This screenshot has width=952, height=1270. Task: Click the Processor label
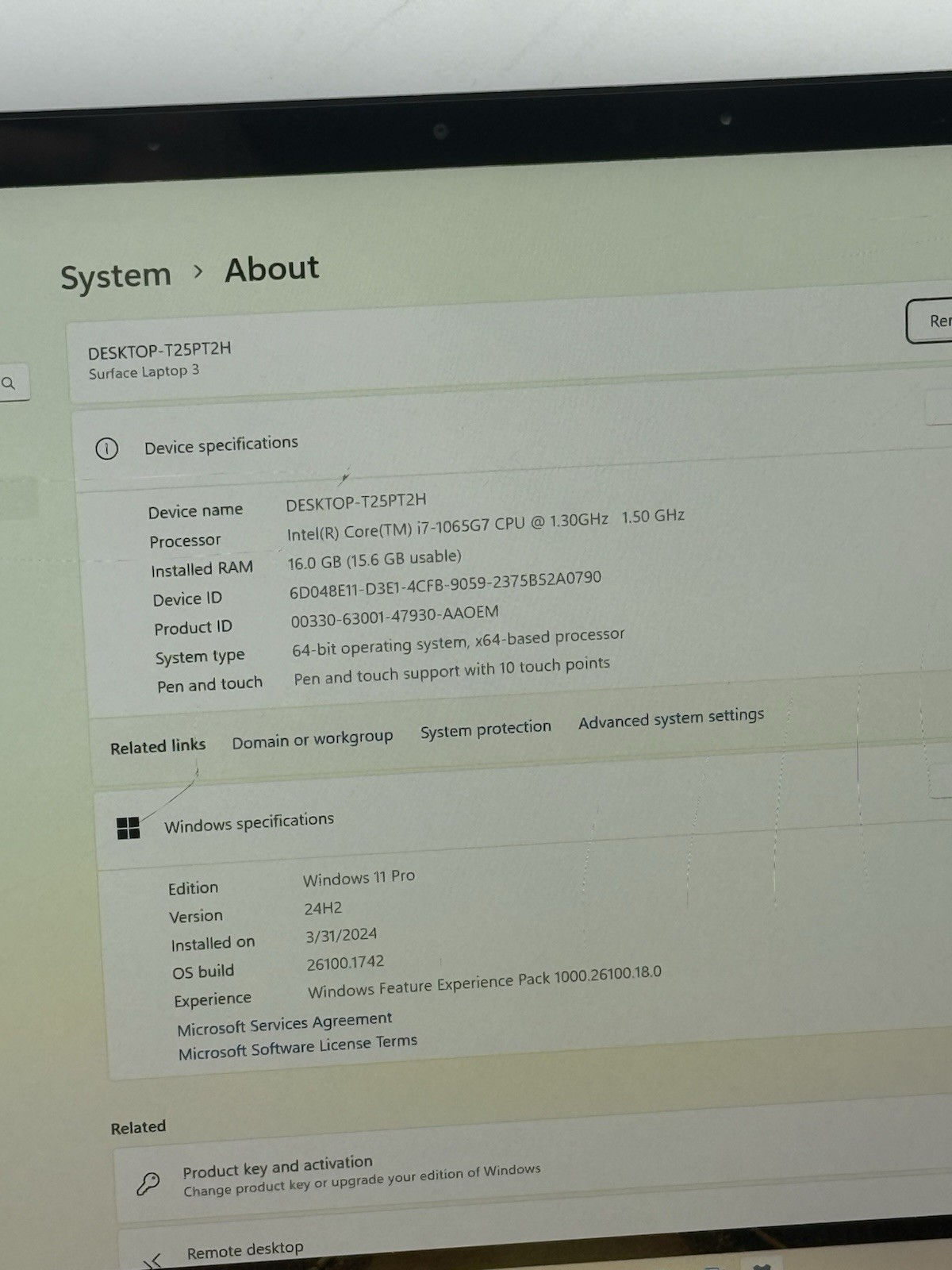[x=185, y=541]
